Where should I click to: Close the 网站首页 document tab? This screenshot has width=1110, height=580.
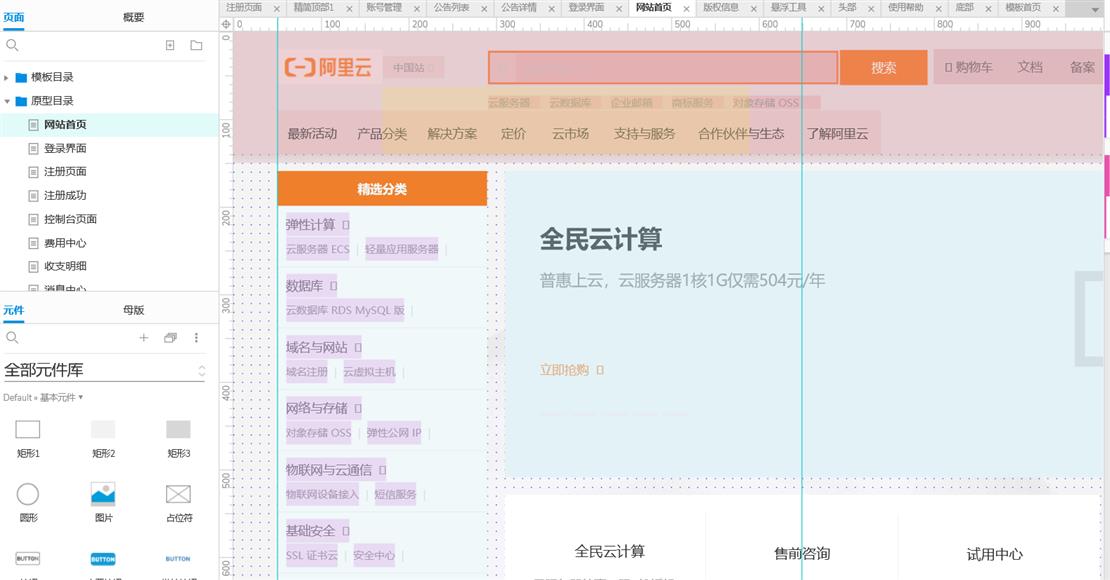[686, 8]
